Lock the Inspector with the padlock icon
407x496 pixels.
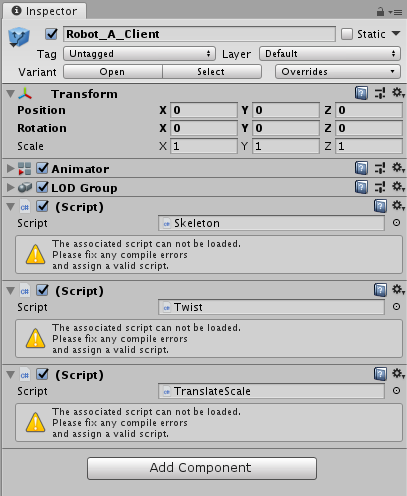point(380,12)
